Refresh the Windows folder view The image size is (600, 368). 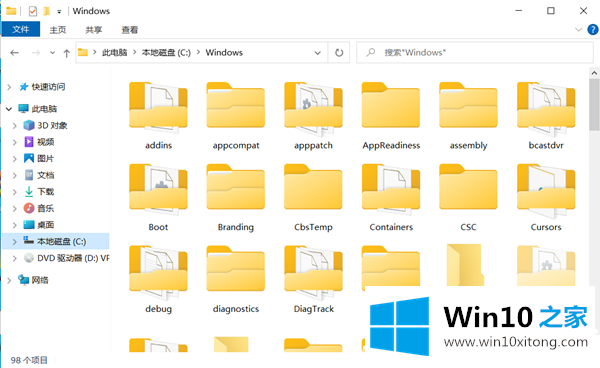click(x=339, y=52)
